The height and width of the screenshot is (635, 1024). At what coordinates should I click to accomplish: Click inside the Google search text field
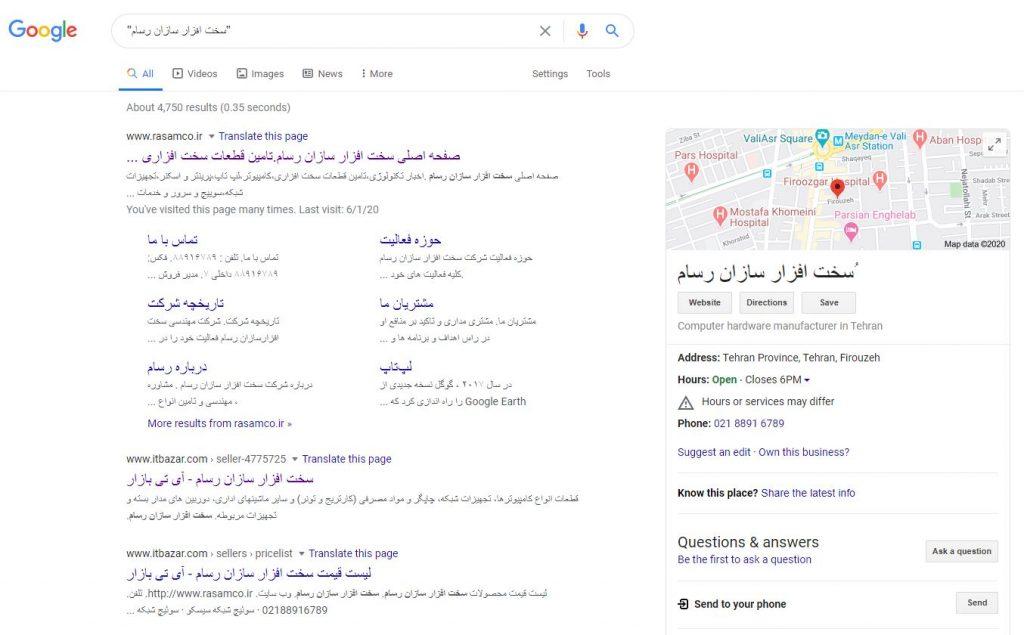coord(330,31)
